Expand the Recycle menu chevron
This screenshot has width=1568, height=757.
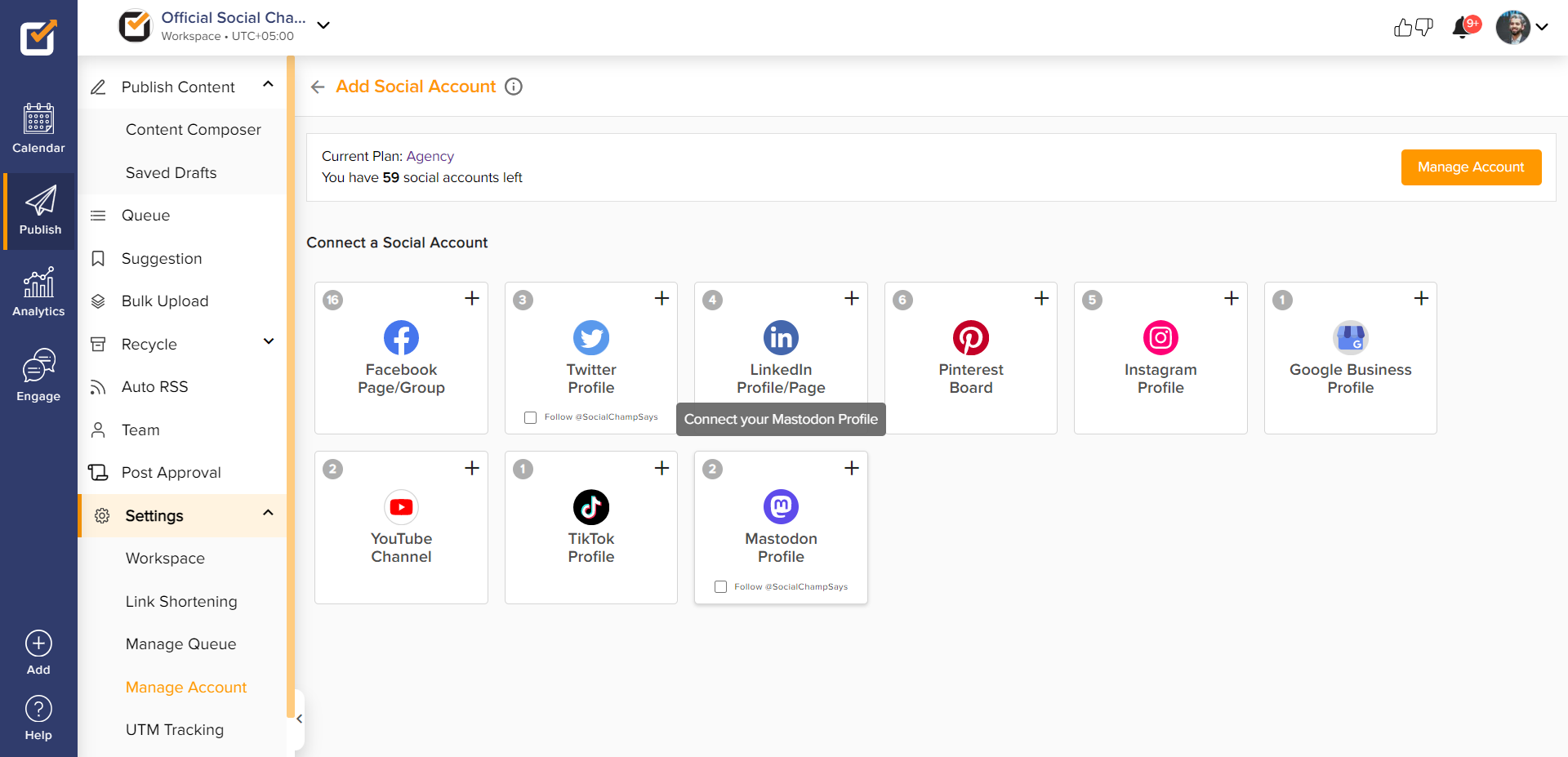click(268, 341)
